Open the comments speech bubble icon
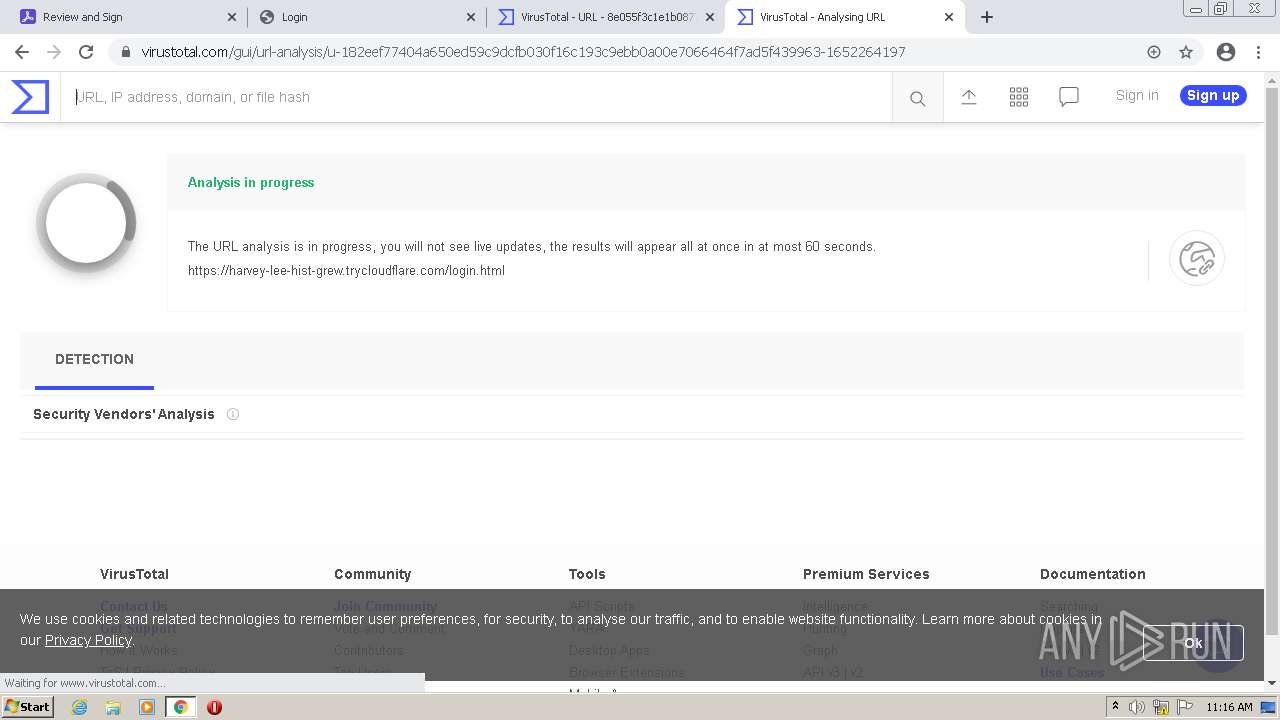This screenshot has height=720, width=1280. coord(1069,96)
